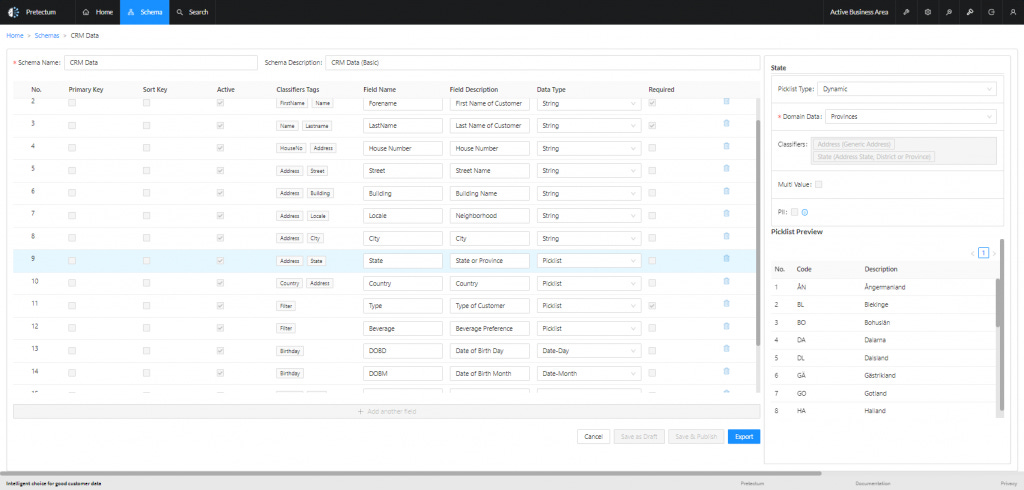
Task: Open the user profile icon
Action: coord(1013,12)
